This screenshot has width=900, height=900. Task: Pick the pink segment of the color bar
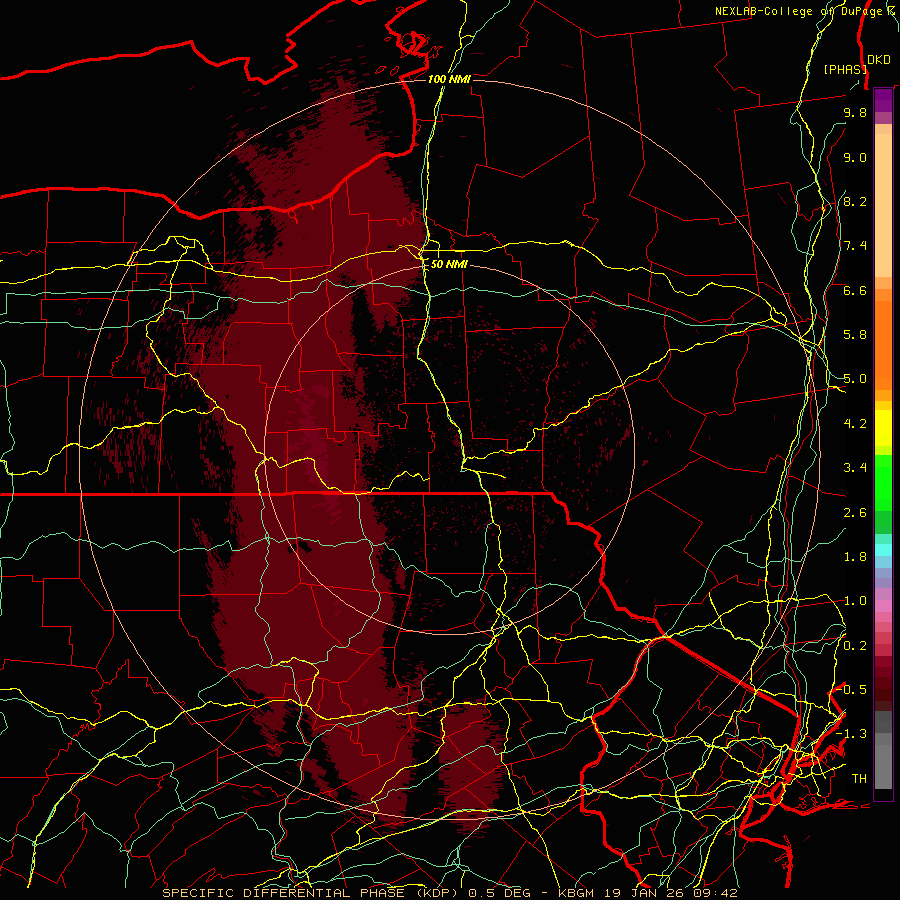click(883, 606)
